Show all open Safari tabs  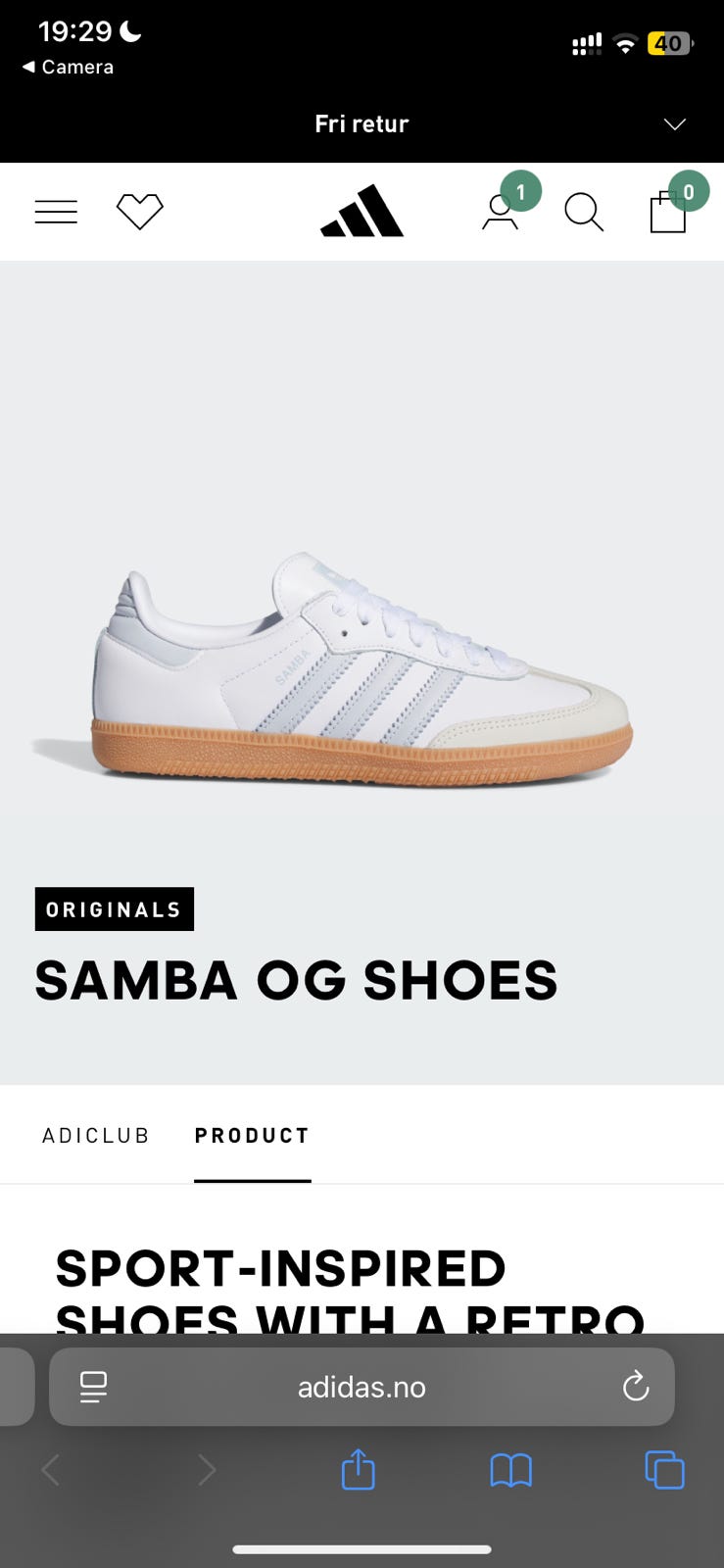point(664,1470)
